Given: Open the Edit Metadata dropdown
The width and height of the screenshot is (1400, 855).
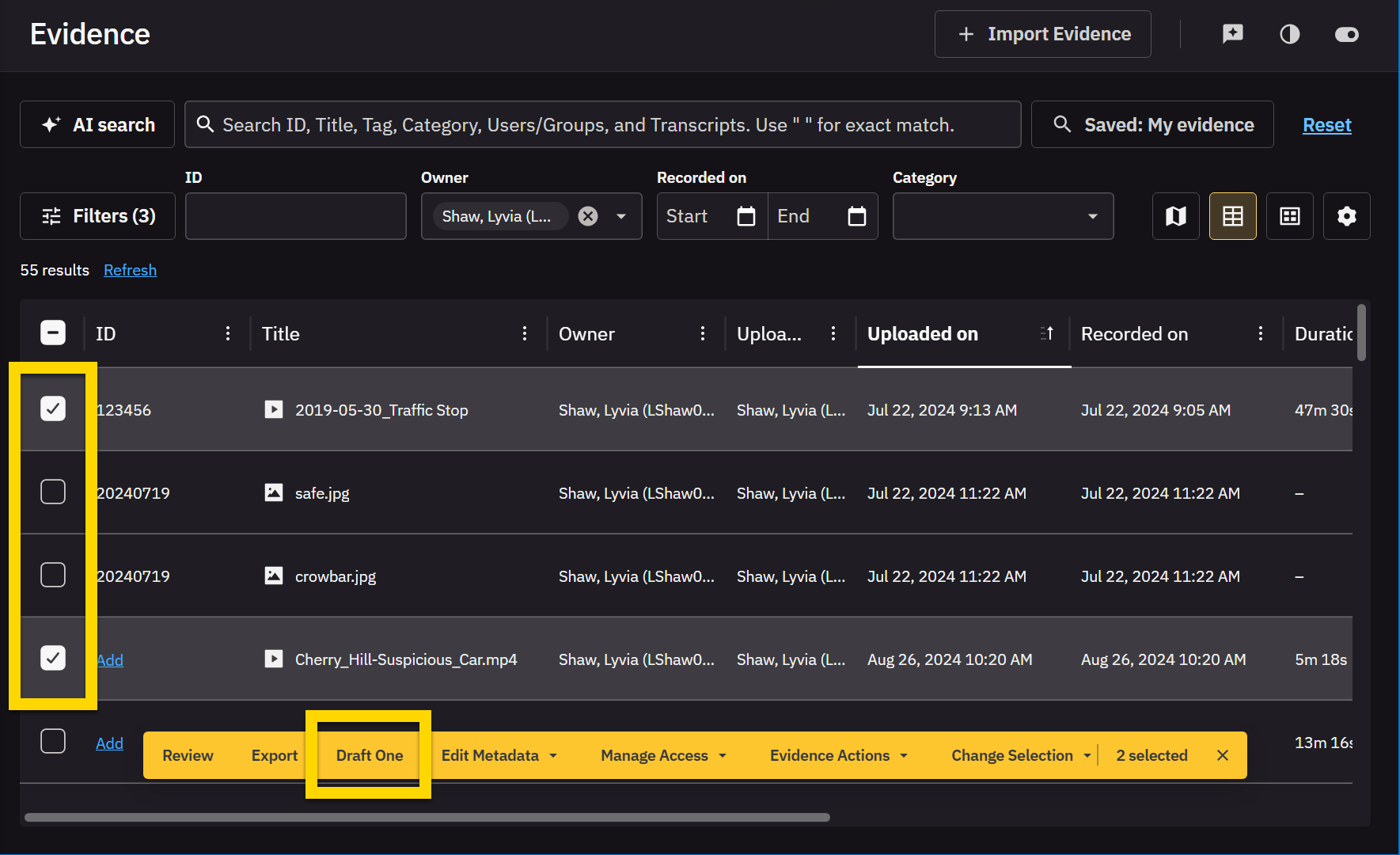Looking at the screenshot, I should pyautogui.click(x=499, y=755).
